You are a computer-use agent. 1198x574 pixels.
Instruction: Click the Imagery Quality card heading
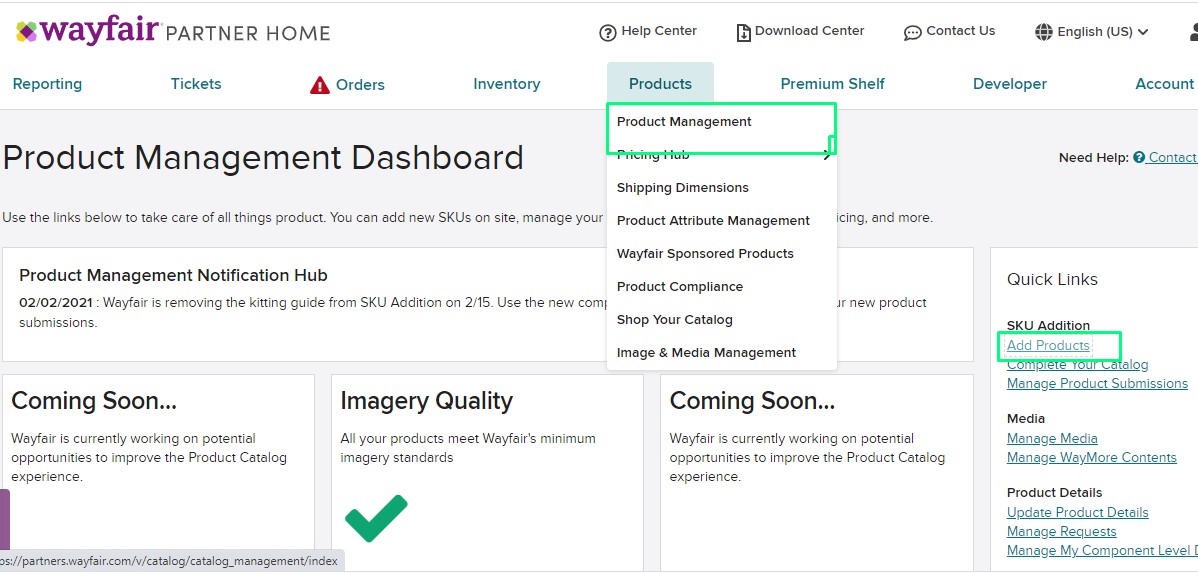(x=426, y=401)
